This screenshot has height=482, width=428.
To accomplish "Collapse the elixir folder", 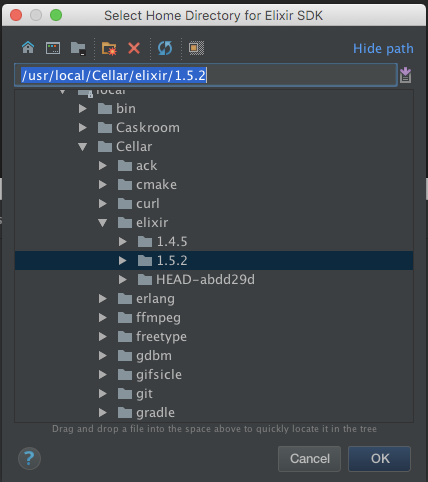I will pyautogui.click(x=103, y=223).
